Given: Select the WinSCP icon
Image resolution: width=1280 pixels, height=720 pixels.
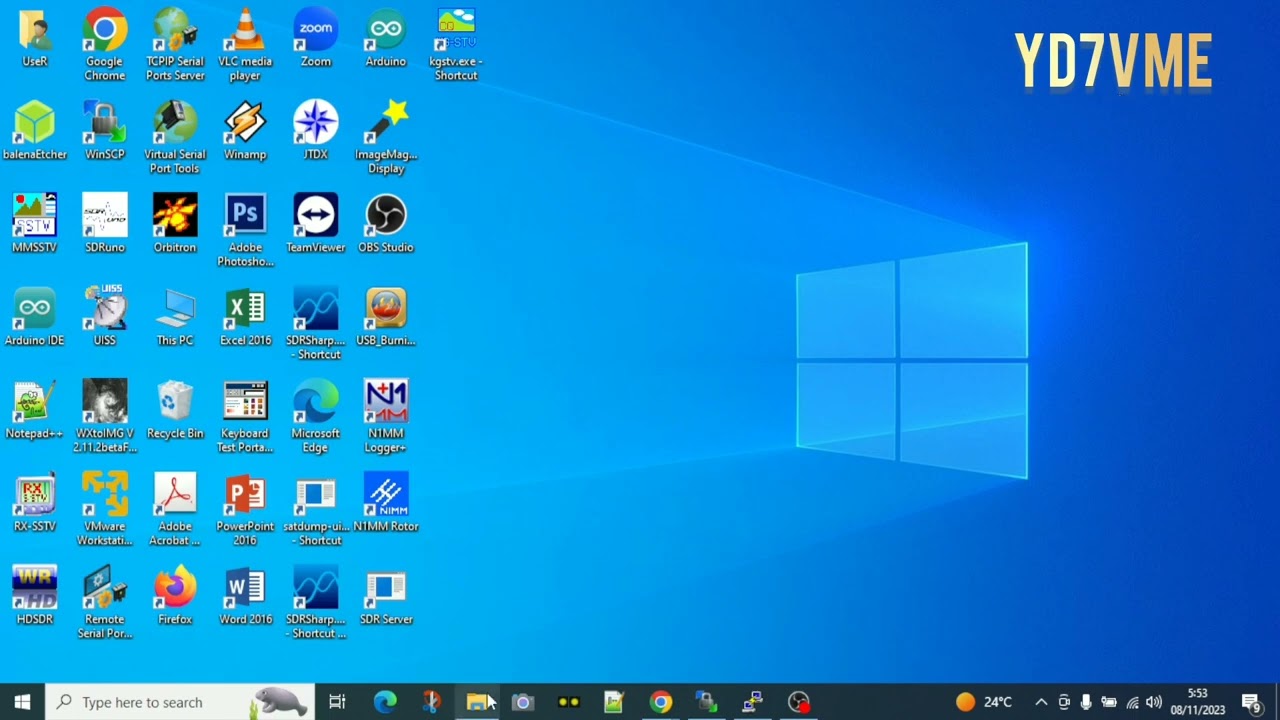Looking at the screenshot, I should [x=105, y=131].
